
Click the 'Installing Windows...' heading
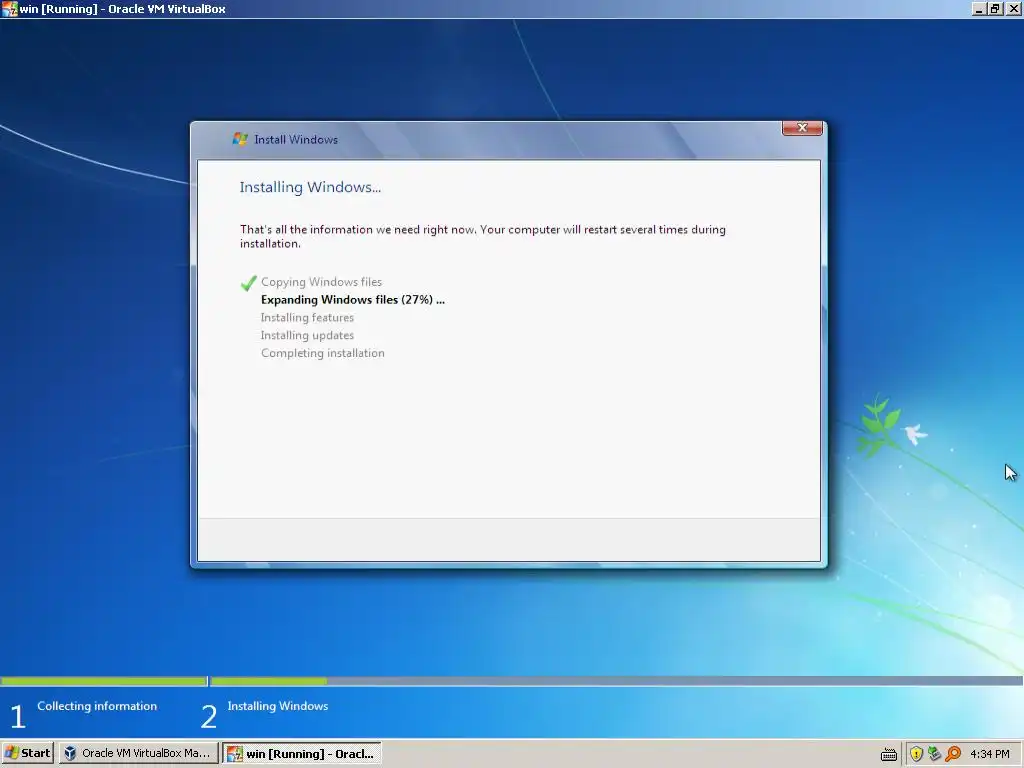(x=310, y=187)
